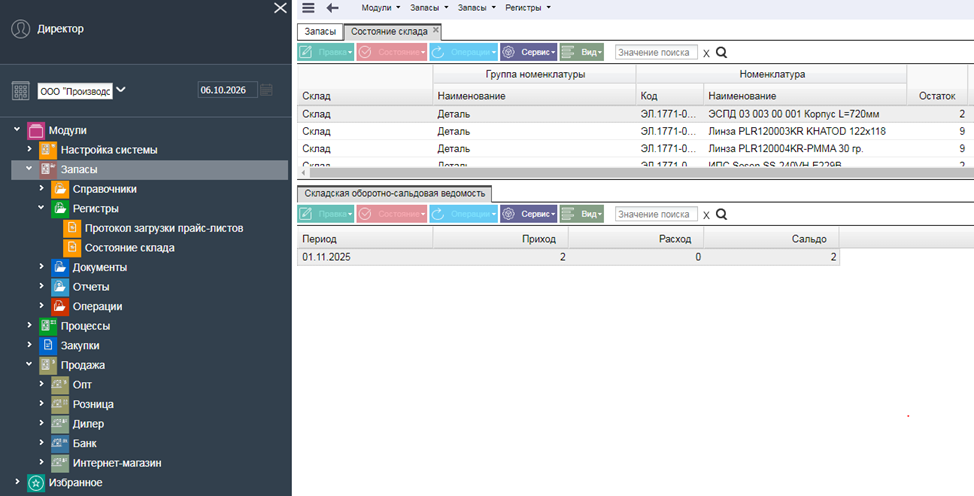Switch to the Запасы tab
974x496 pixels.
pos(321,32)
